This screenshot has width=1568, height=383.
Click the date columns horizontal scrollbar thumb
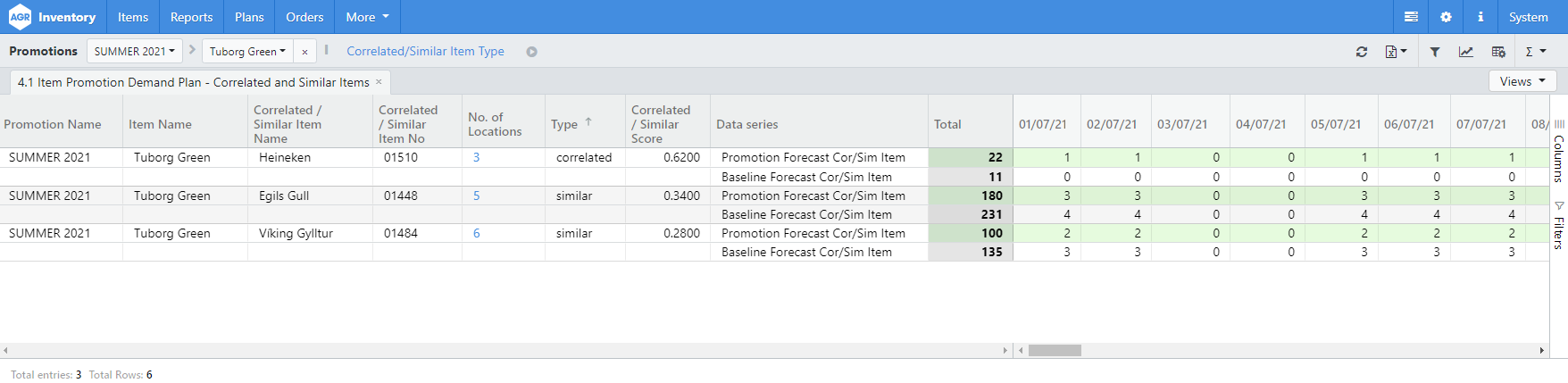click(x=1055, y=350)
